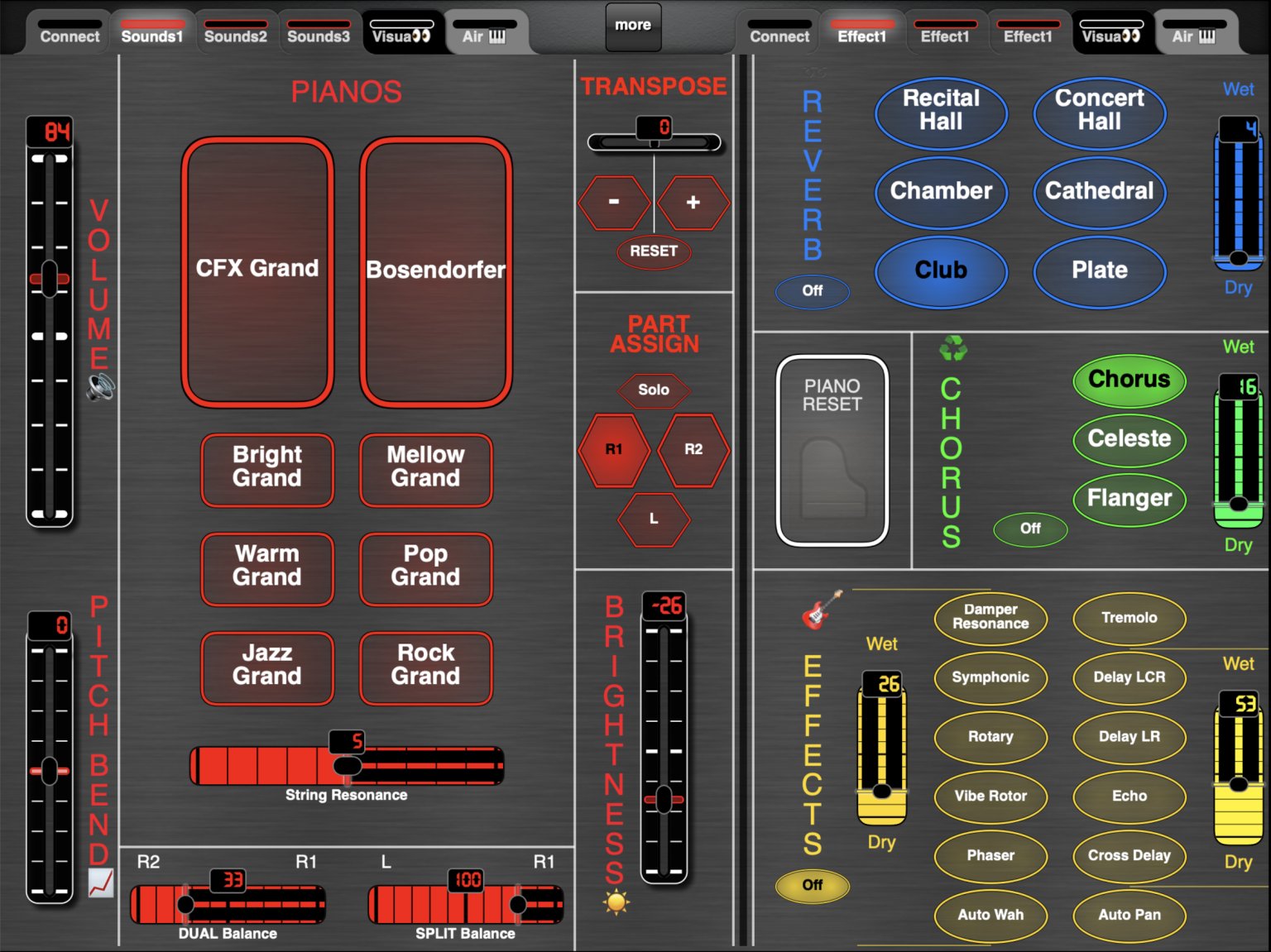Click the Volume slider handle
The width and height of the screenshot is (1271, 952).
pos(50,279)
